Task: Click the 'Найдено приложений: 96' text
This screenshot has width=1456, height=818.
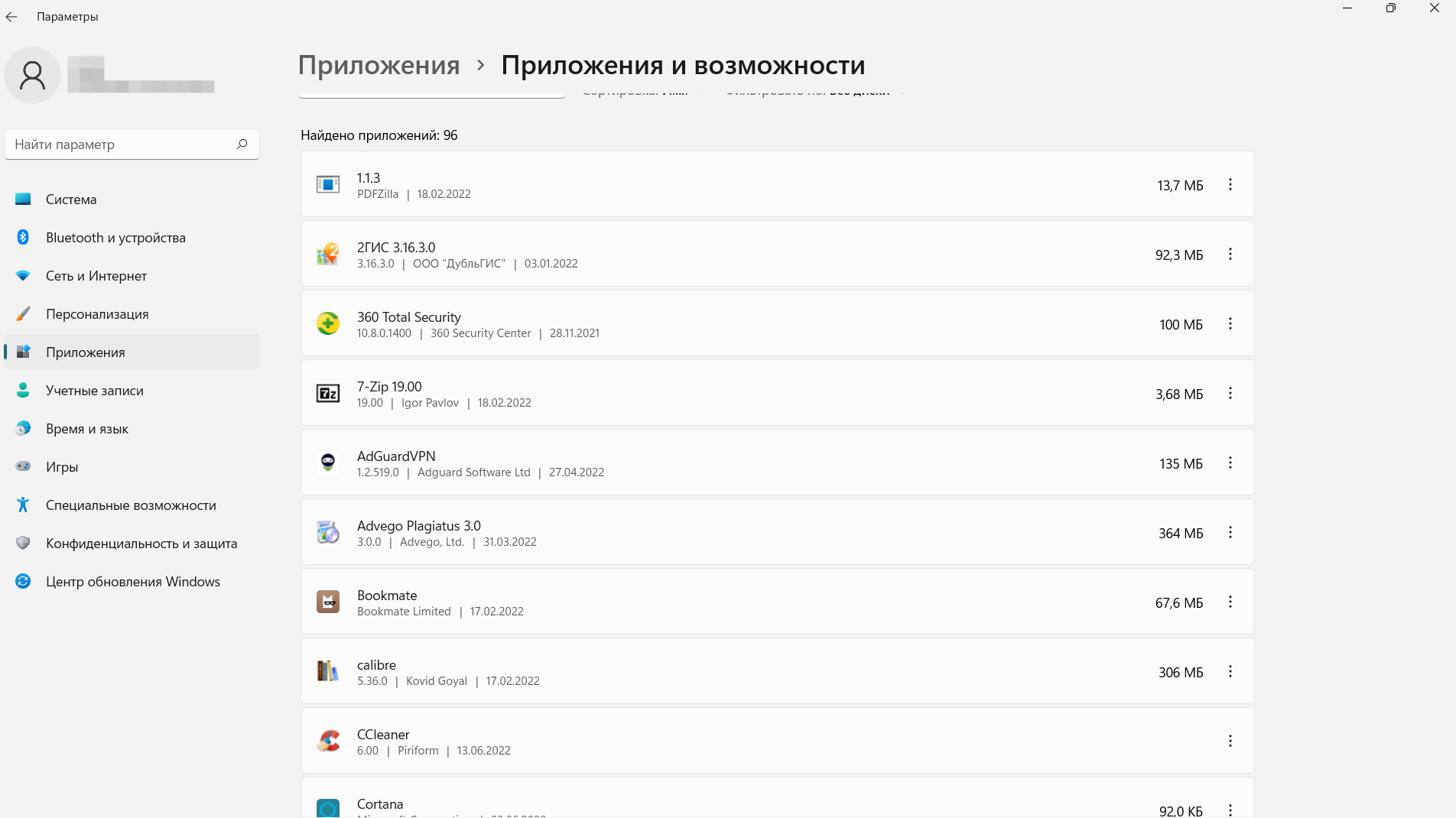Action: (379, 135)
